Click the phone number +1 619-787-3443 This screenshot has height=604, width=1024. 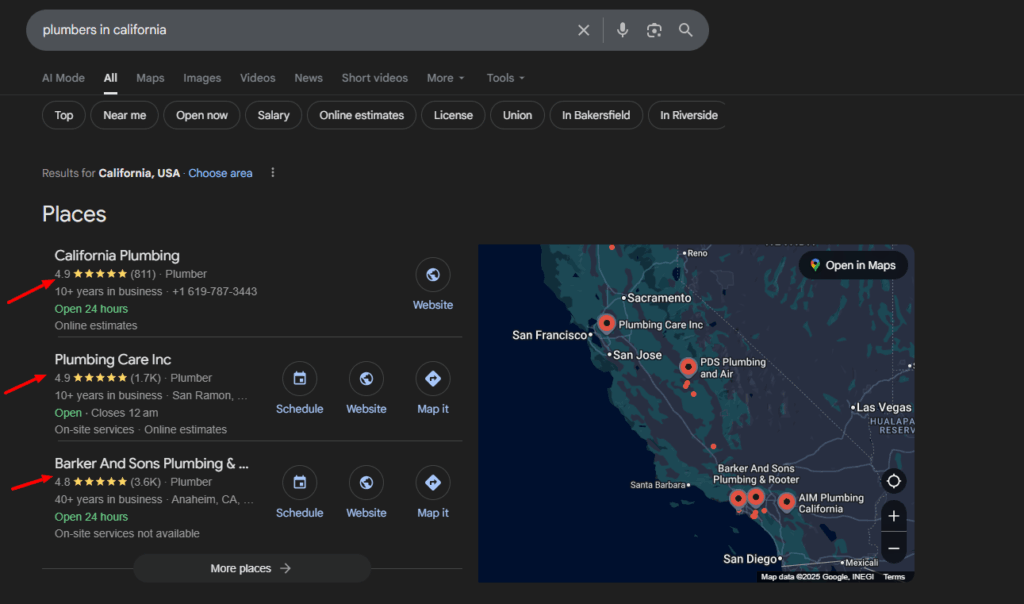tap(214, 291)
